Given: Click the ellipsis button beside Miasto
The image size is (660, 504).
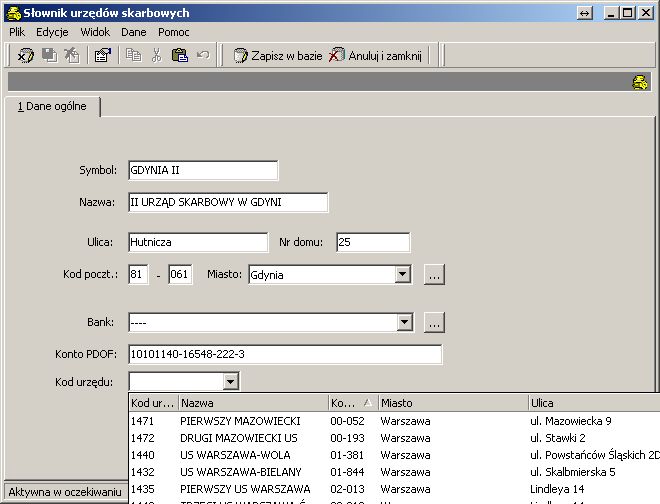Looking at the screenshot, I should [x=434, y=275].
